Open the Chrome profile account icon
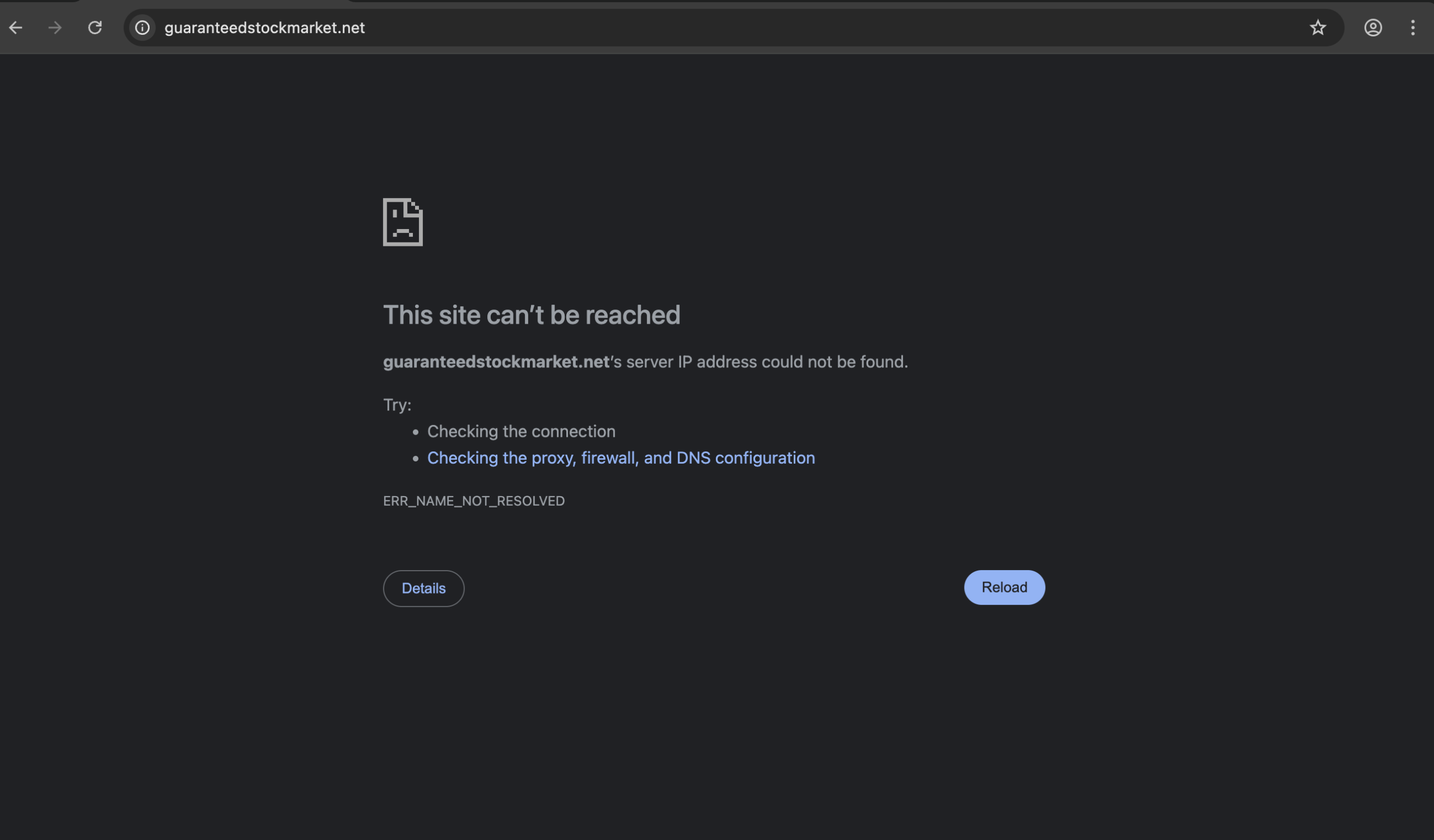Viewport: 1434px width, 840px height. point(1373,27)
